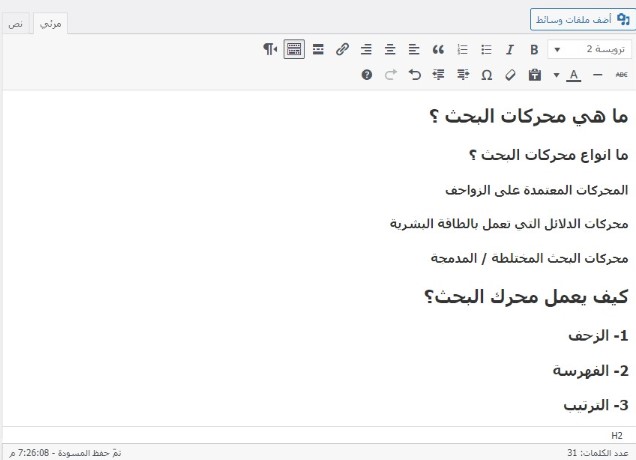This screenshot has width=636, height=460.
Task: Align text left
Action: (414, 49)
